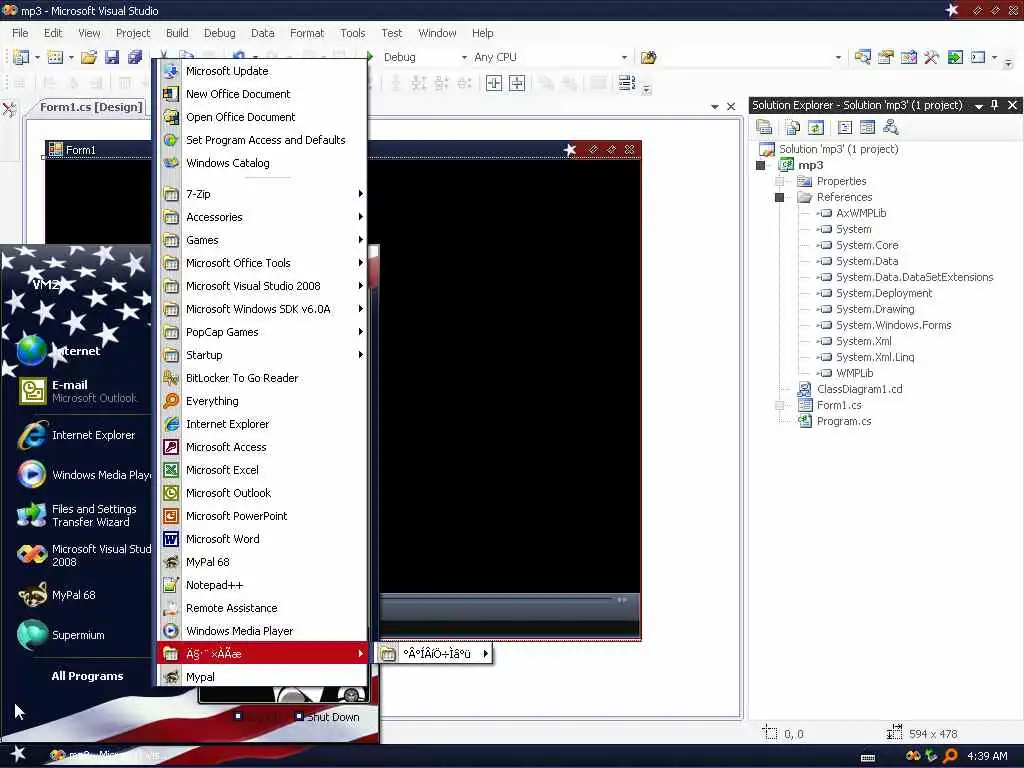Image resolution: width=1024 pixels, height=768 pixels.
Task: Open the Format menu
Action: click(x=307, y=33)
